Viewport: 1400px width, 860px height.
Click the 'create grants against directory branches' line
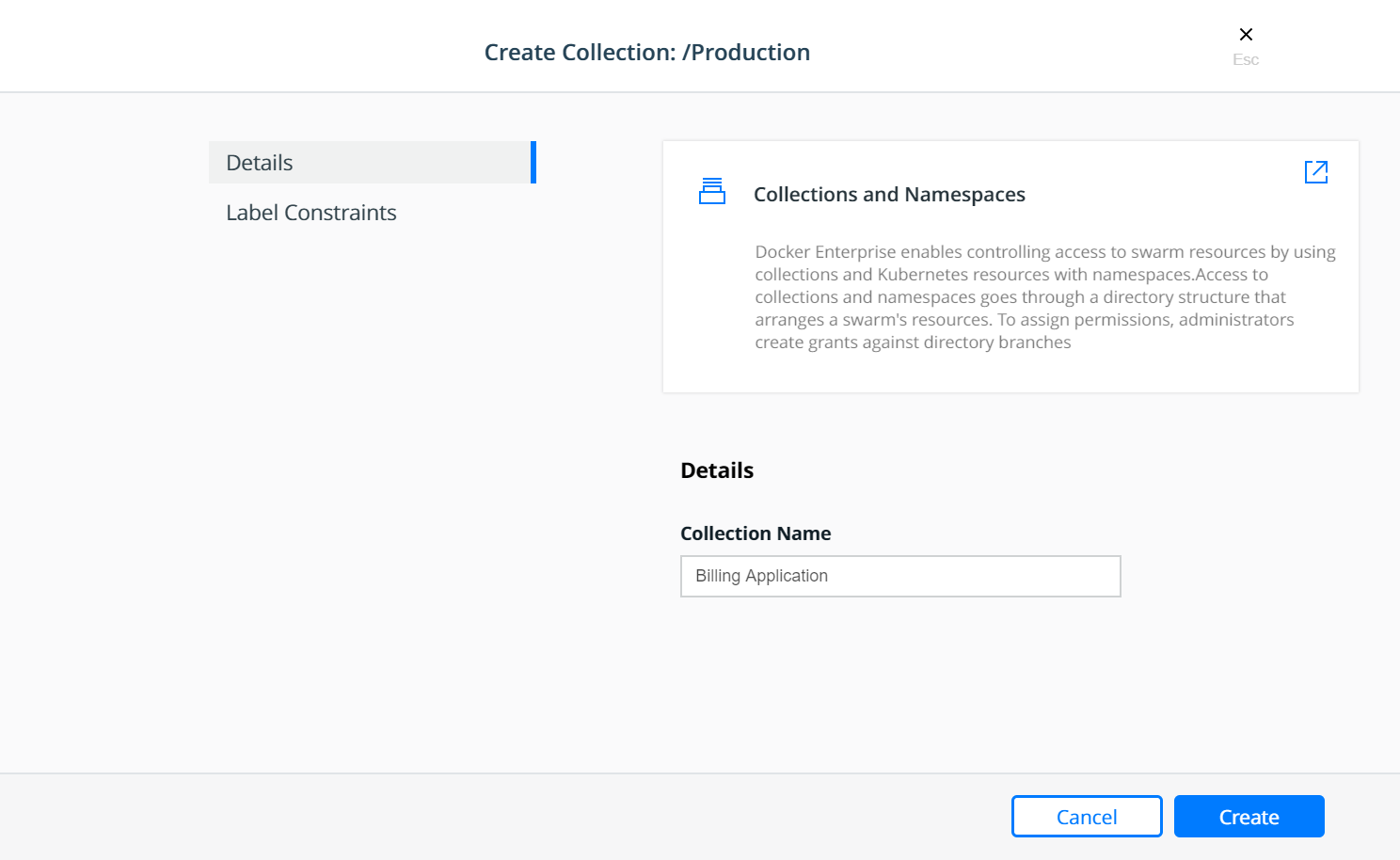[913, 342]
